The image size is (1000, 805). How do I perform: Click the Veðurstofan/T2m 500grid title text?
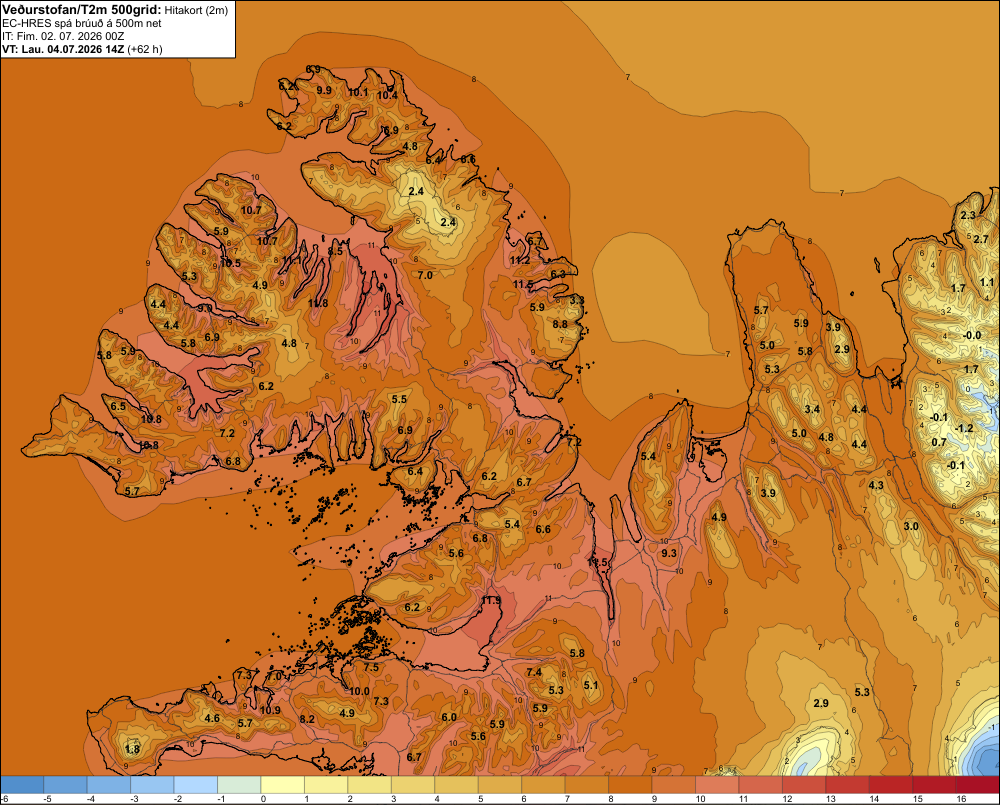click(81, 10)
